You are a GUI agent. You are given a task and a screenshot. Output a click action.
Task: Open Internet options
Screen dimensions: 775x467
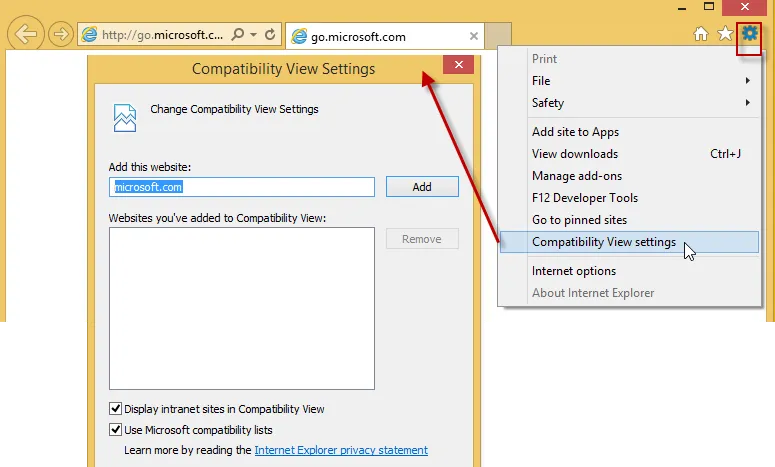point(630,271)
